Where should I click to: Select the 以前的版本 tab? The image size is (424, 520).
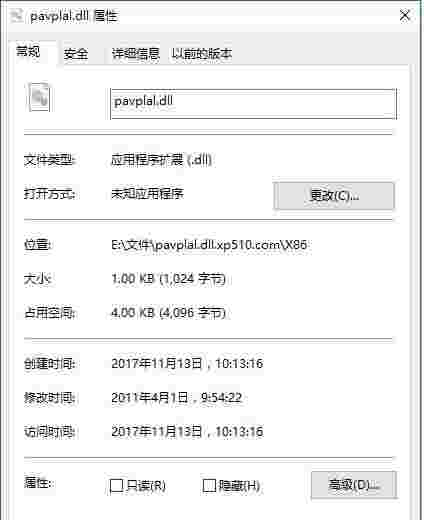click(202, 53)
